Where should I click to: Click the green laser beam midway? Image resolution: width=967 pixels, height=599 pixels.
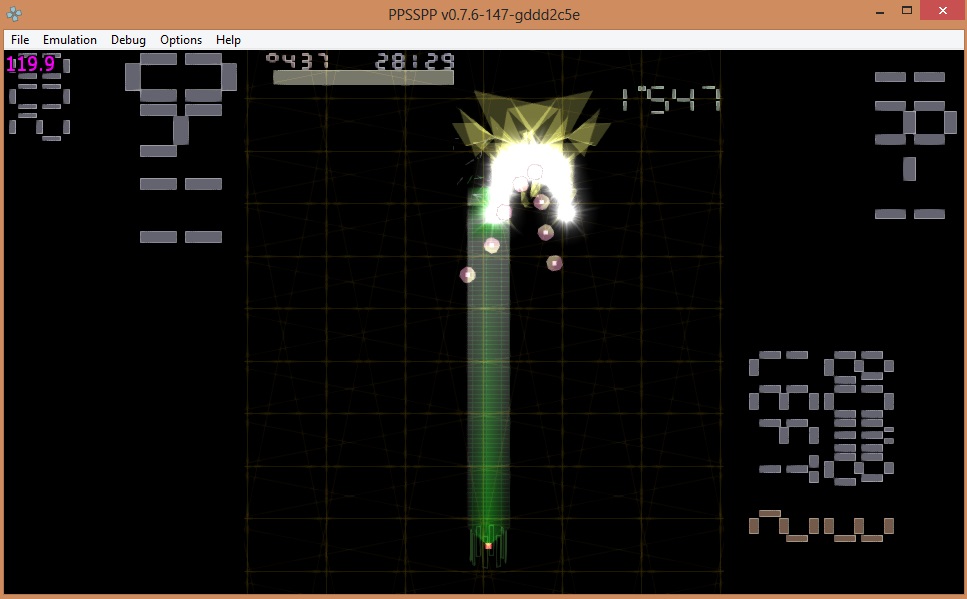tap(488, 380)
